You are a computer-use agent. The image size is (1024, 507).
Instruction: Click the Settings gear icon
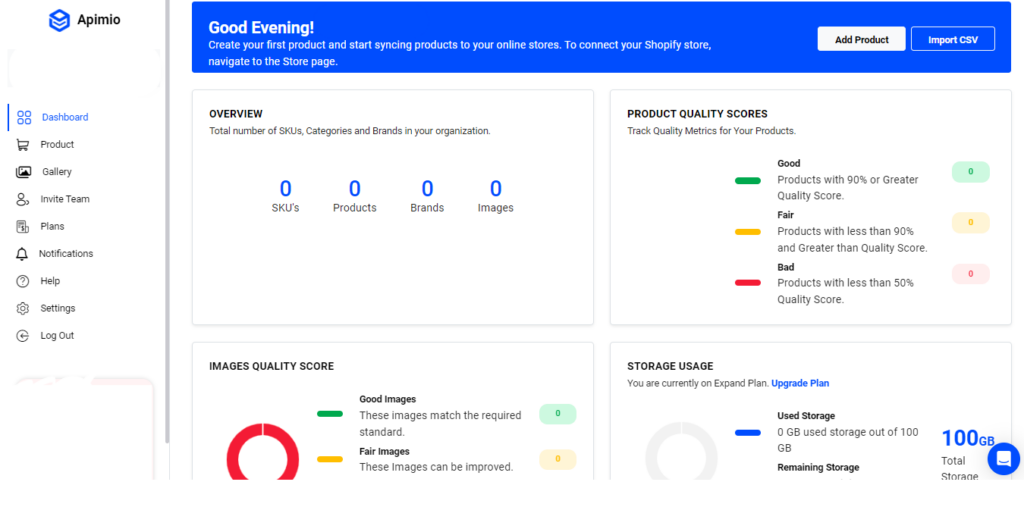pyautogui.click(x=23, y=308)
